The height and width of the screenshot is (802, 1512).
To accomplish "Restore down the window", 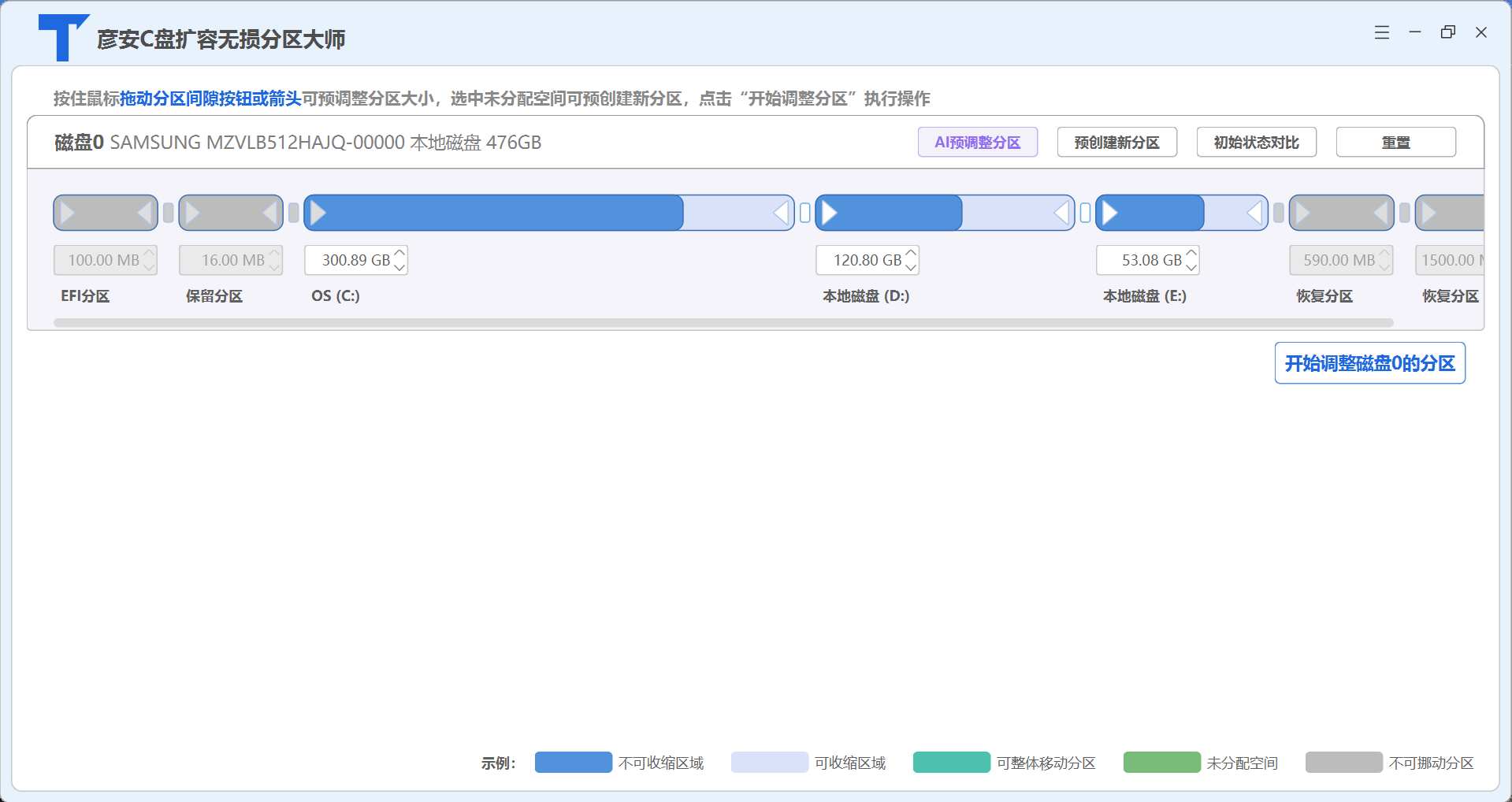I will (1448, 32).
